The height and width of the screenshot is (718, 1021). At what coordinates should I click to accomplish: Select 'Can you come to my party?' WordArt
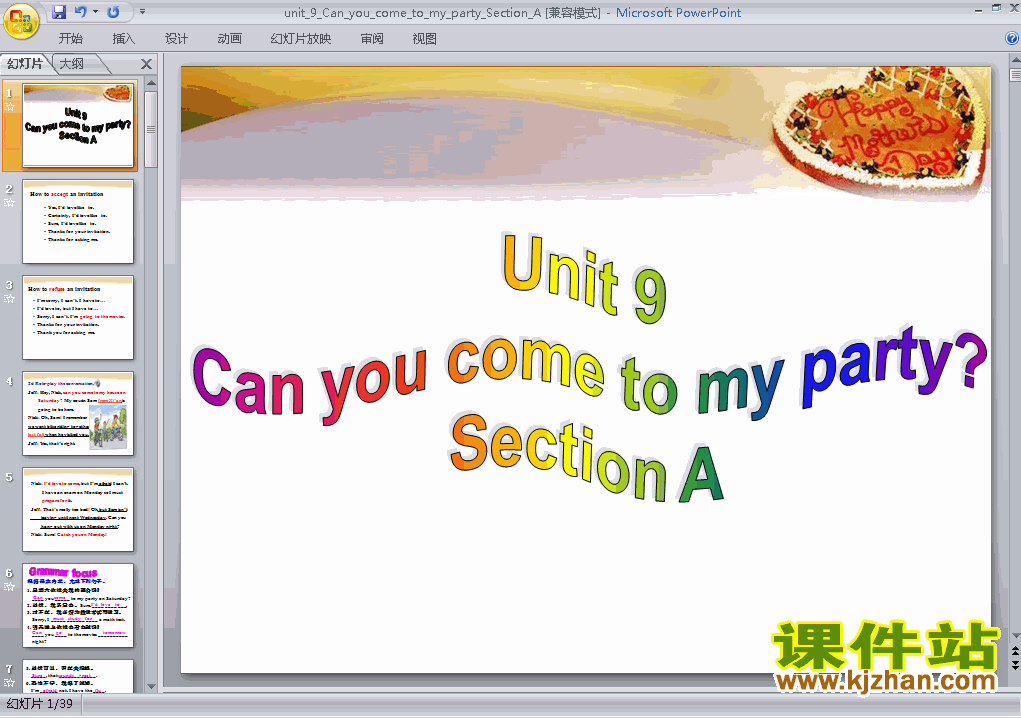[x=589, y=376]
